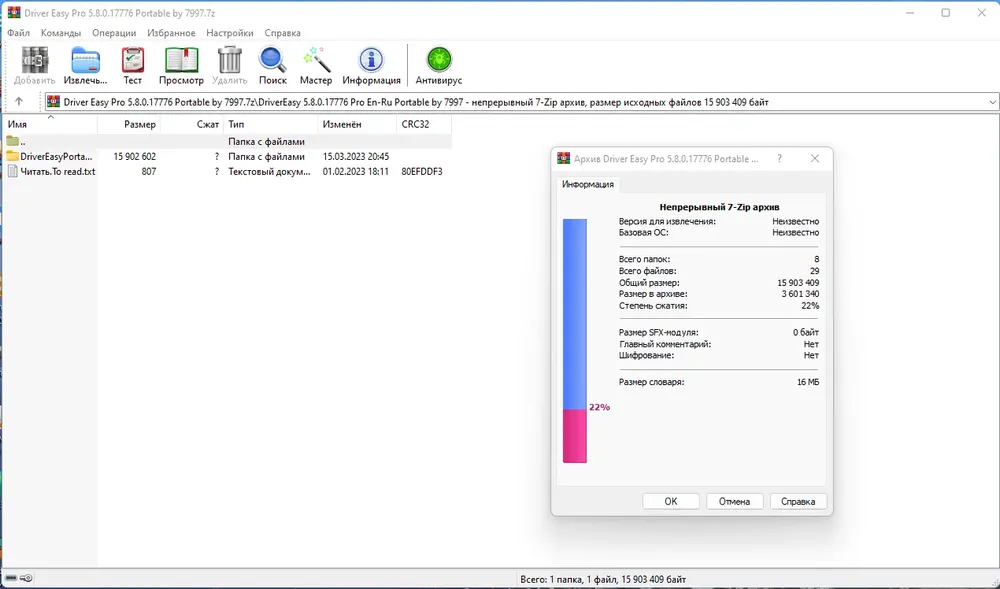This screenshot has width=1000, height=589.
Task: Open the Information (Информация) toolbar icon
Action: tap(371, 66)
